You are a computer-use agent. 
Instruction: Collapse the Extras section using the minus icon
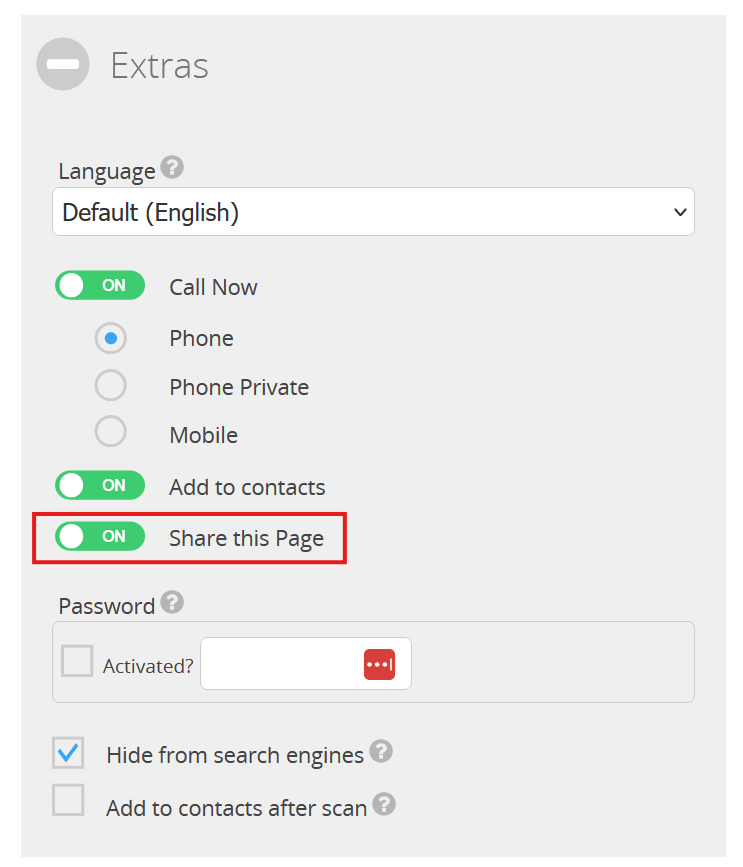tap(62, 64)
